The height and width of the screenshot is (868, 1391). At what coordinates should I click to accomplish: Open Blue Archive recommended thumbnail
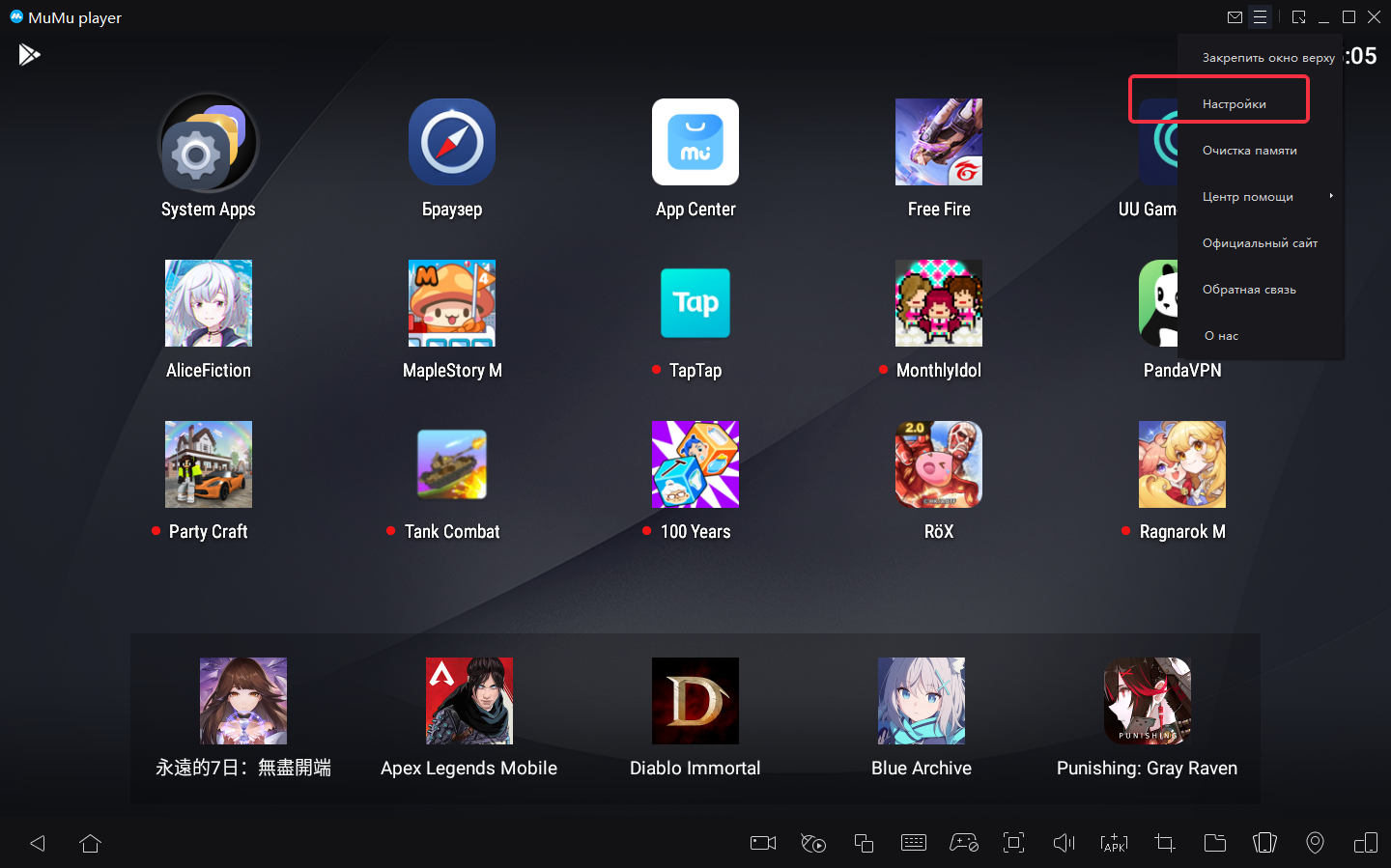[x=922, y=701]
